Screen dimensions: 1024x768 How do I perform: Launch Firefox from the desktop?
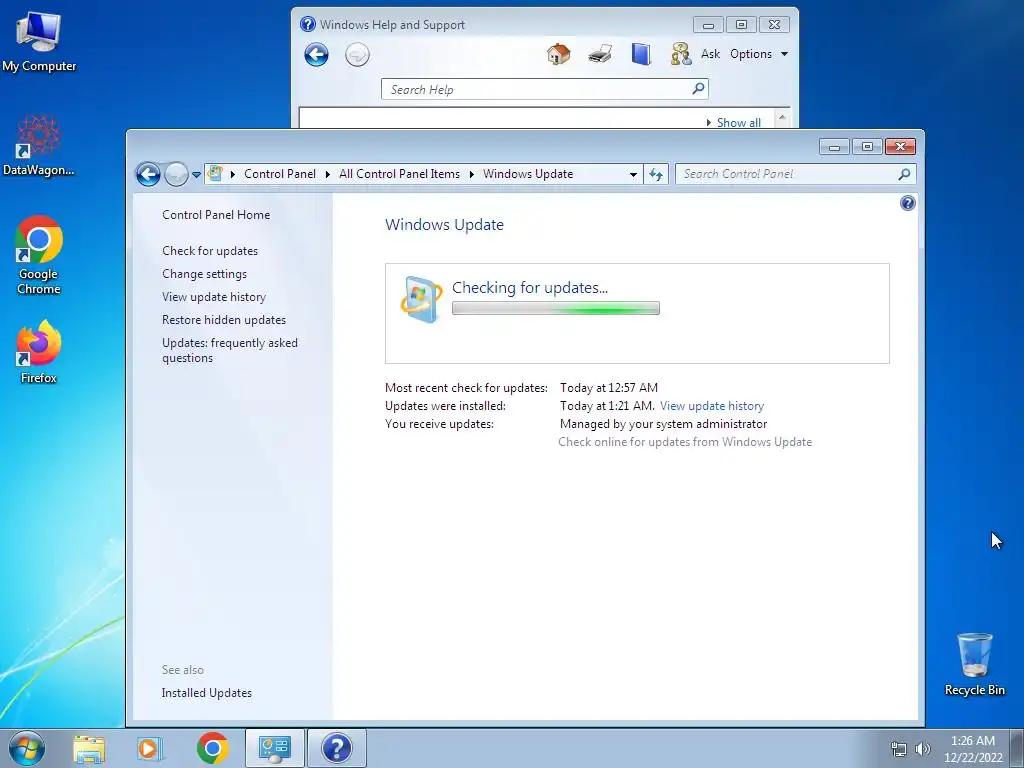click(39, 351)
